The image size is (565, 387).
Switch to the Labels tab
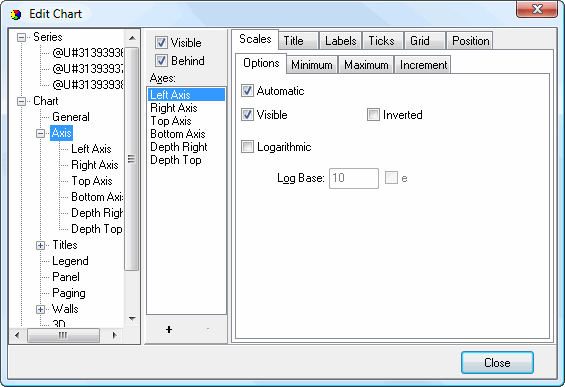coord(341,41)
